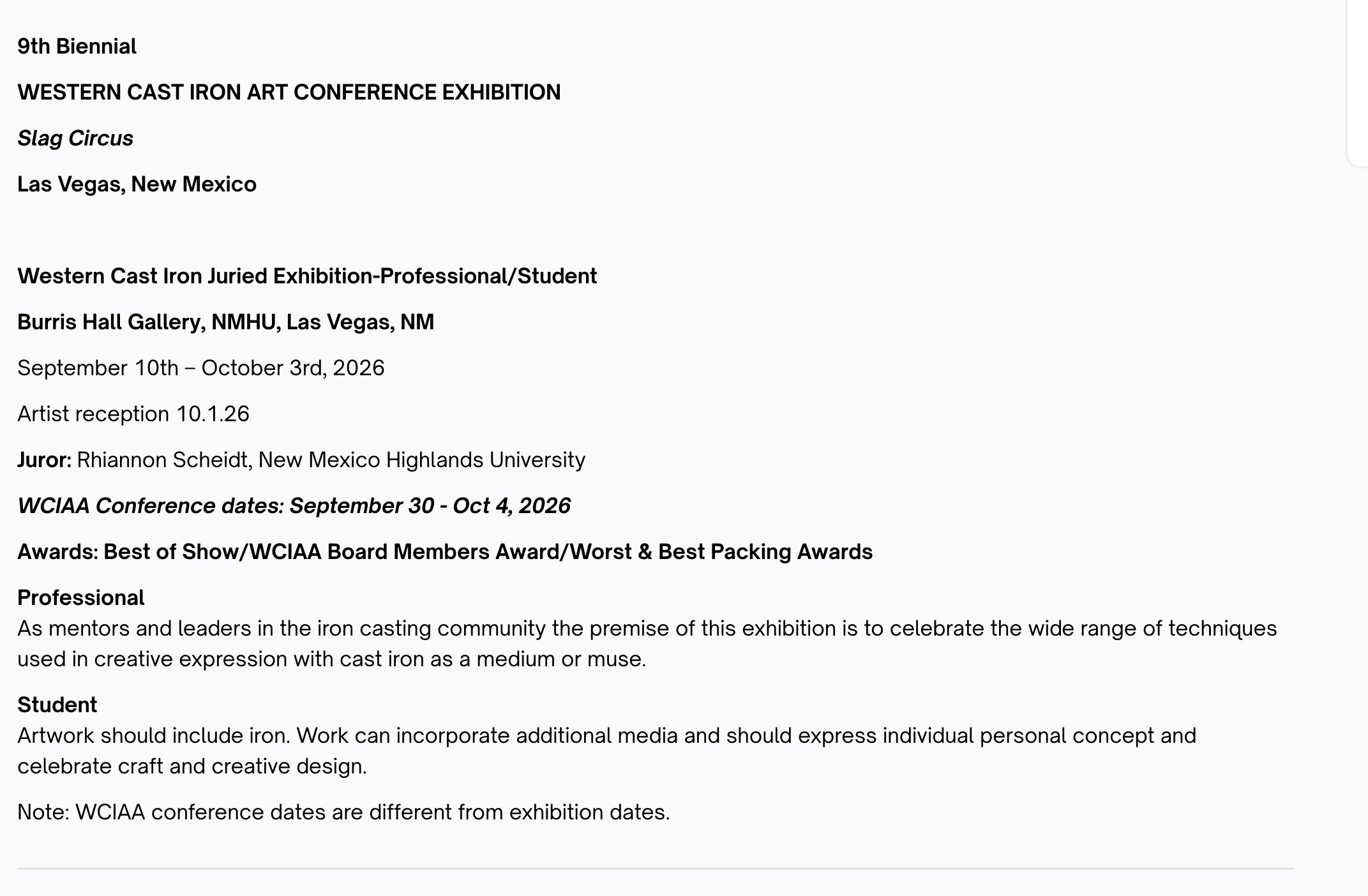Click the paragraph beginning 'Artwork should include iron'
Viewport: 1368px width, 896px height.
606,751
